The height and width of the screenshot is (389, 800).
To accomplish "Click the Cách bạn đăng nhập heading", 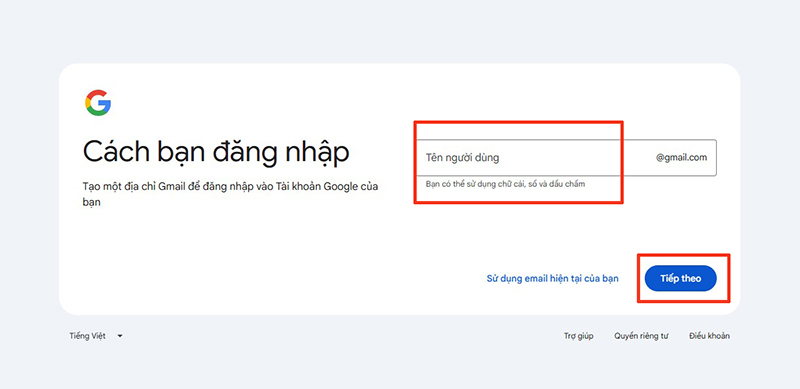I will point(216,152).
